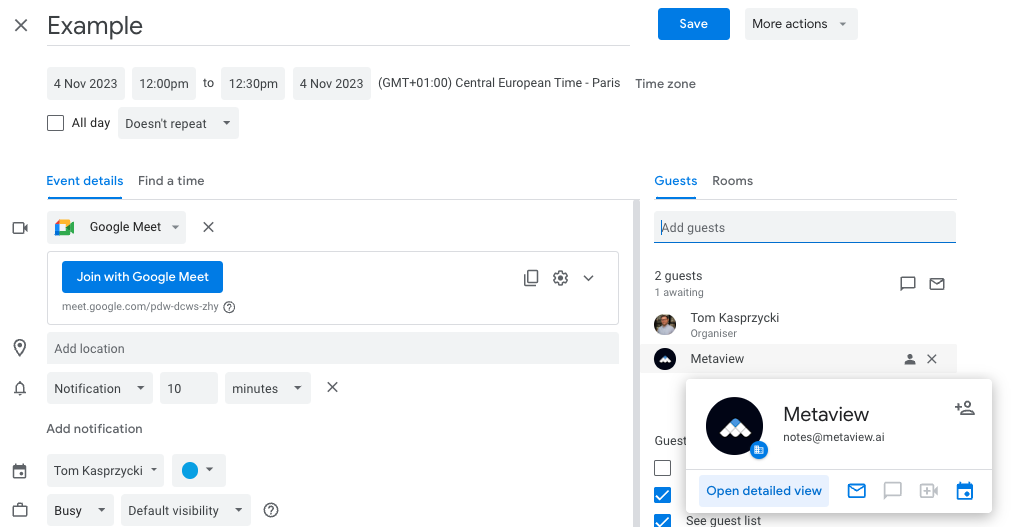Image resolution: width=1020 pixels, height=527 pixels.
Task: Click the start date 4 Nov 2023
Action: click(86, 83)
